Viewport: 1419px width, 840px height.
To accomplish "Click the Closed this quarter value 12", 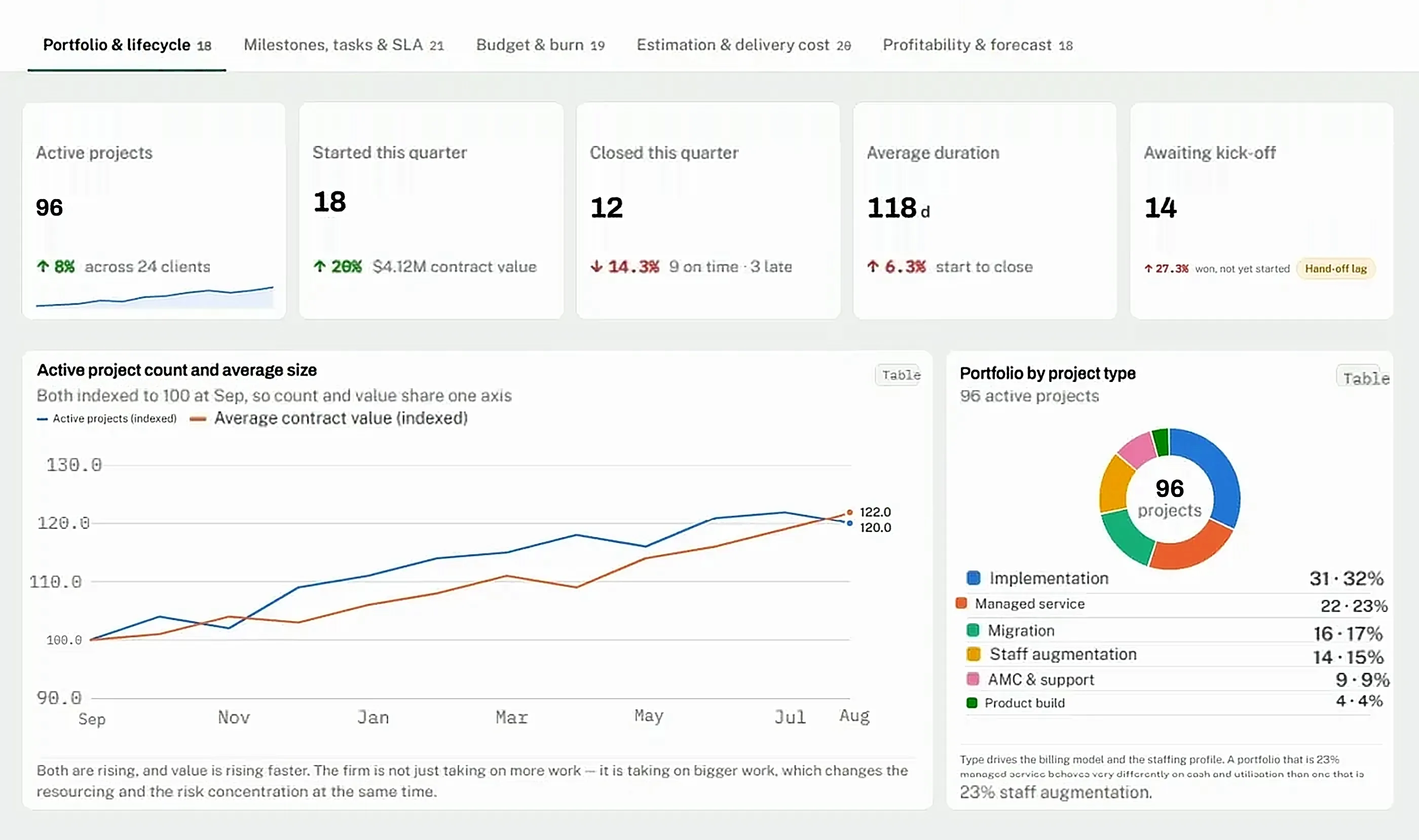I will pyautogui.click(x=607, y=208).
